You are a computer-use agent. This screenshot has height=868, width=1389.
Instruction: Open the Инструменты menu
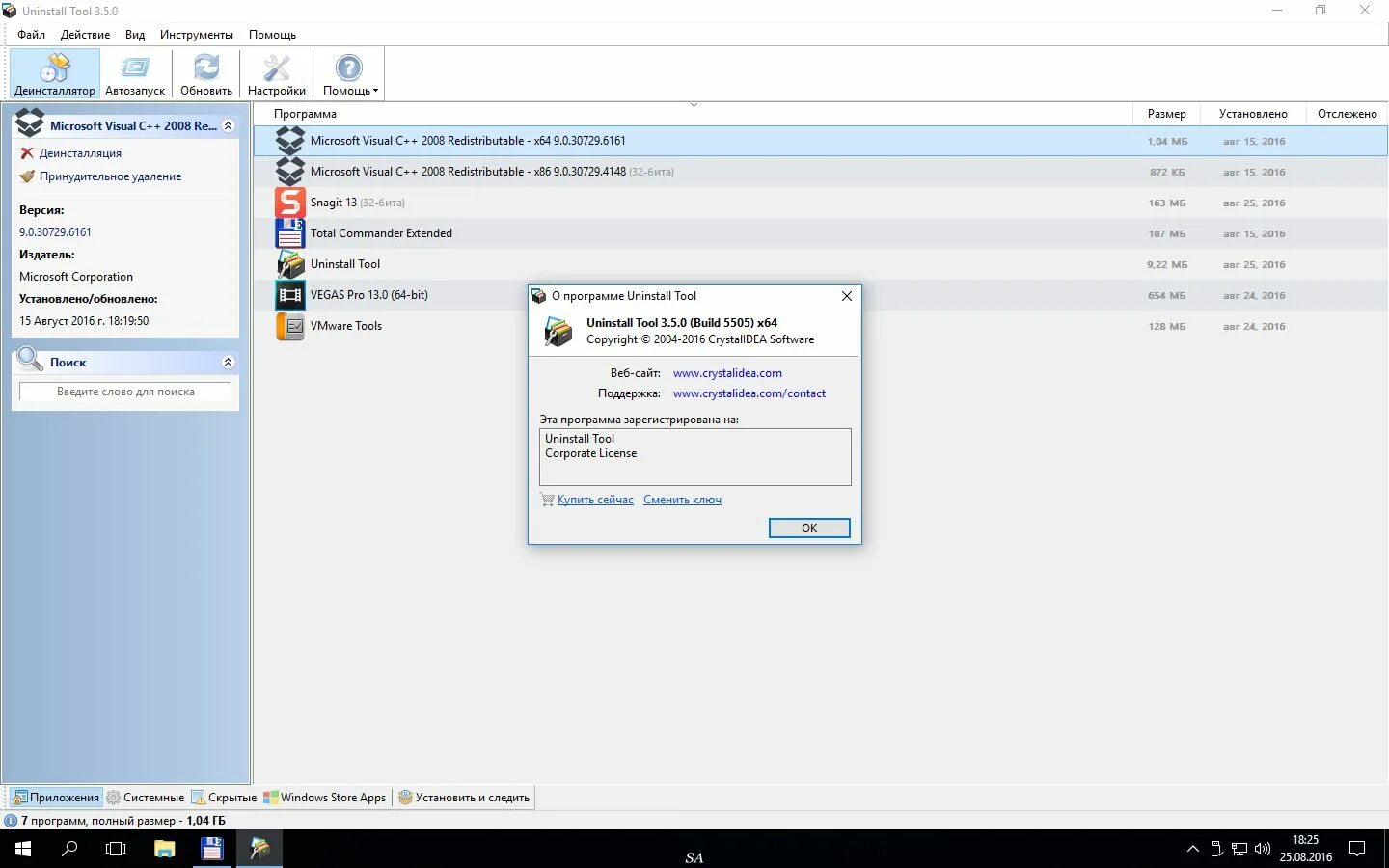point(197,35)
